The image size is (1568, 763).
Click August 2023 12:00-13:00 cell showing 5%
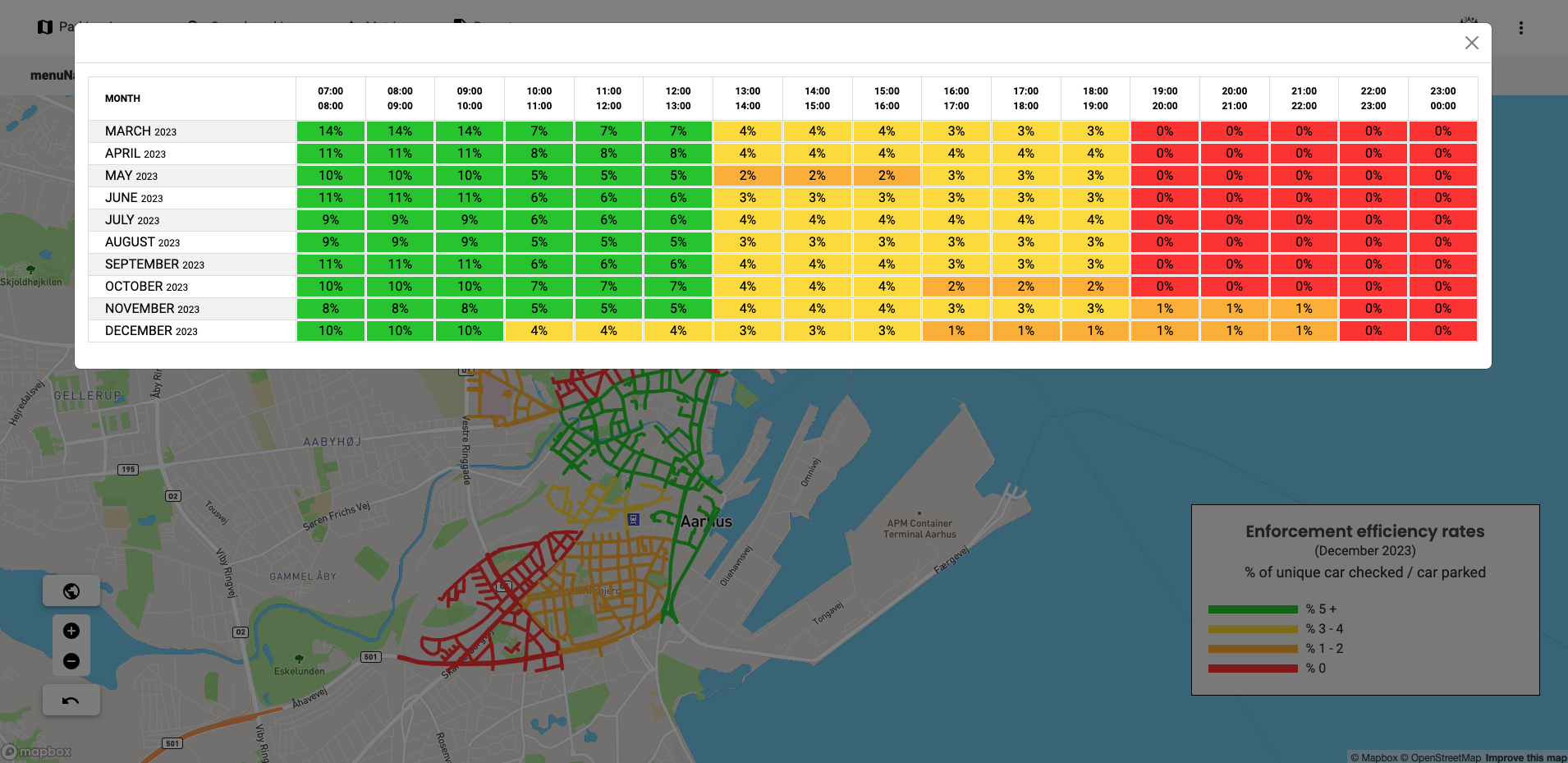678,242
